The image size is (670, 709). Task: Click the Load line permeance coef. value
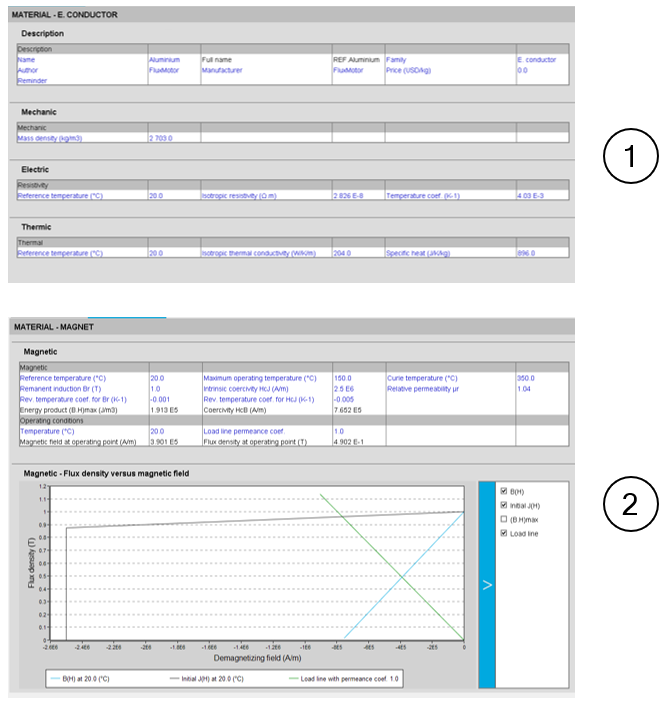click(339, 431)
